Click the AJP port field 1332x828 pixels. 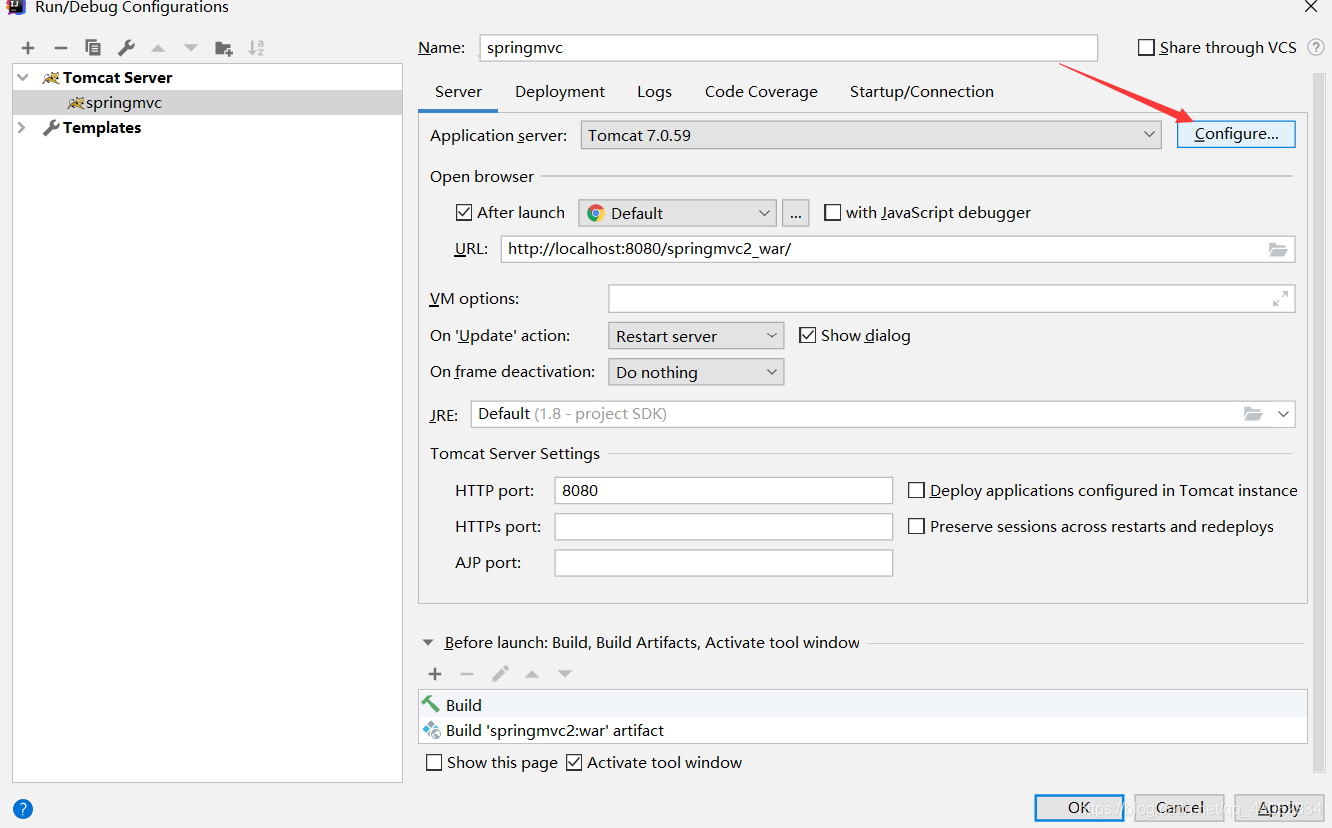(724, 562)
